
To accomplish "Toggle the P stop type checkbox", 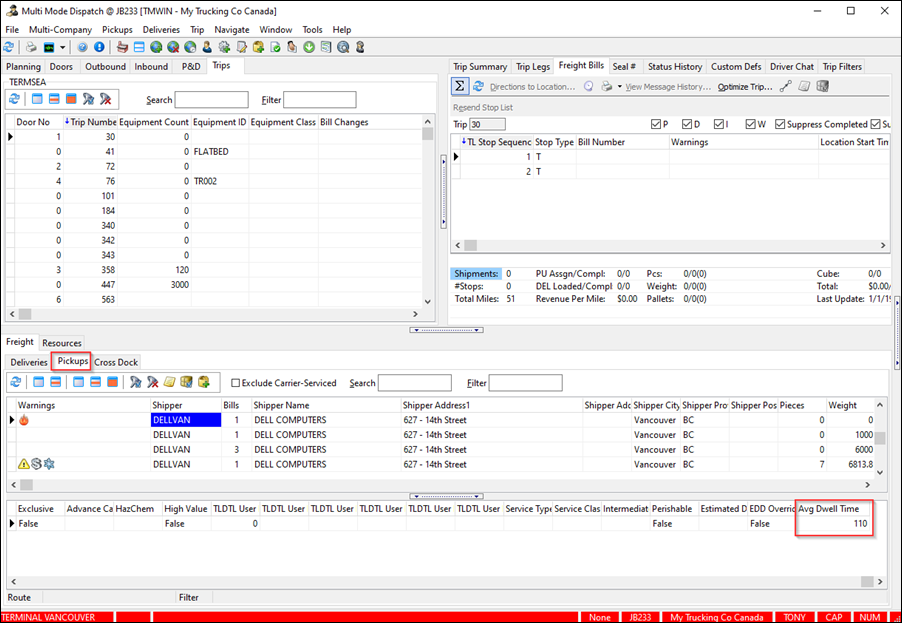I will pos(655,124).
